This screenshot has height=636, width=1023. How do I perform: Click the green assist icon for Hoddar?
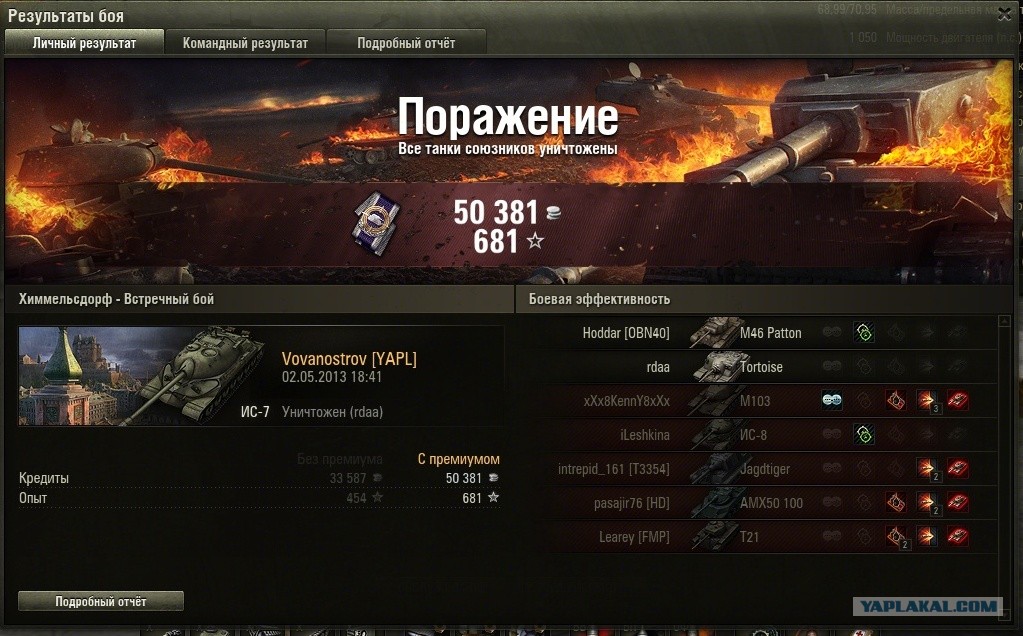pos(864,333)
